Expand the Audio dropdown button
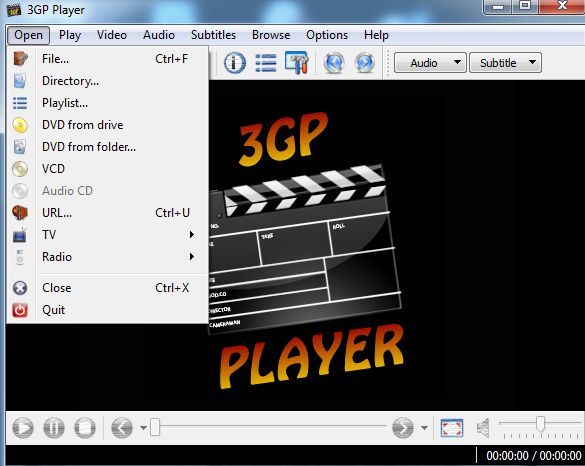The height and width of the screenshot is (466, 585). (430, 63)
